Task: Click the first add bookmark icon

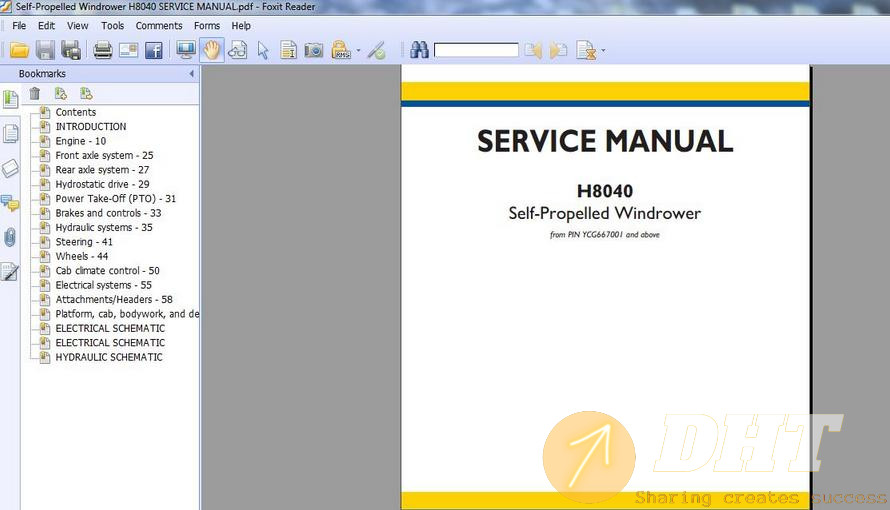Action: pos(61,94)
